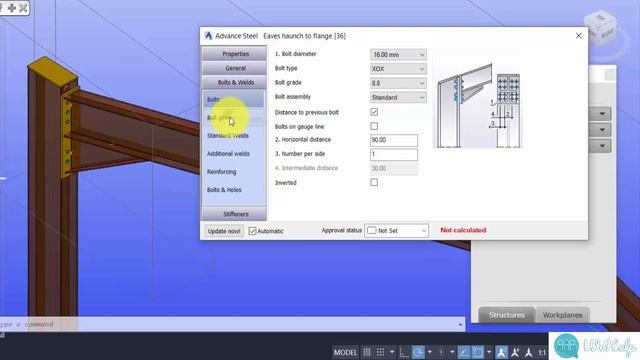Toggle snap mode dotted grid icon
The width and height of the screenshot is (640, 360).
click(x=380, y=352)
